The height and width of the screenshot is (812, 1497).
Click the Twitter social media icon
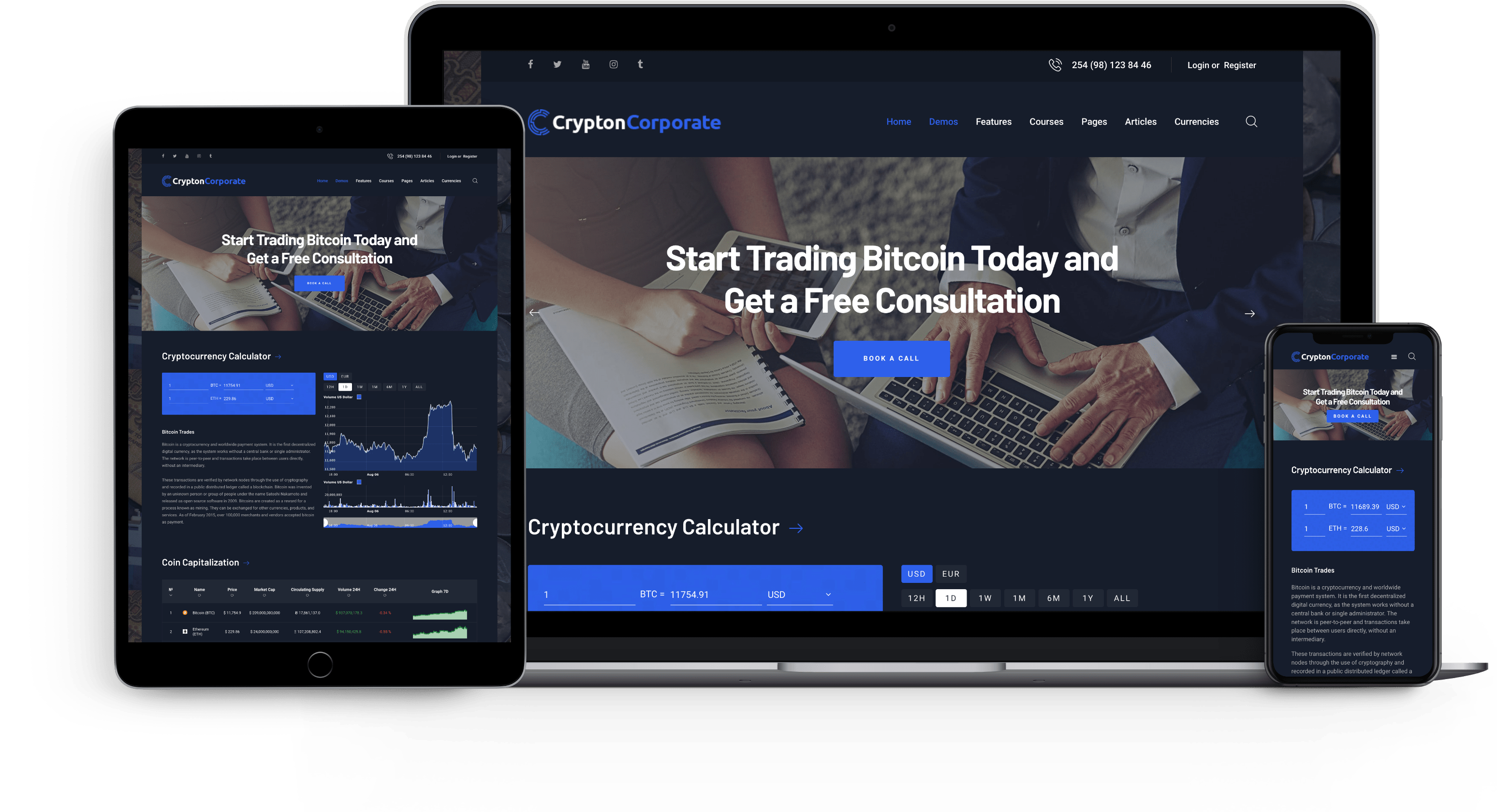coord(557,64)
